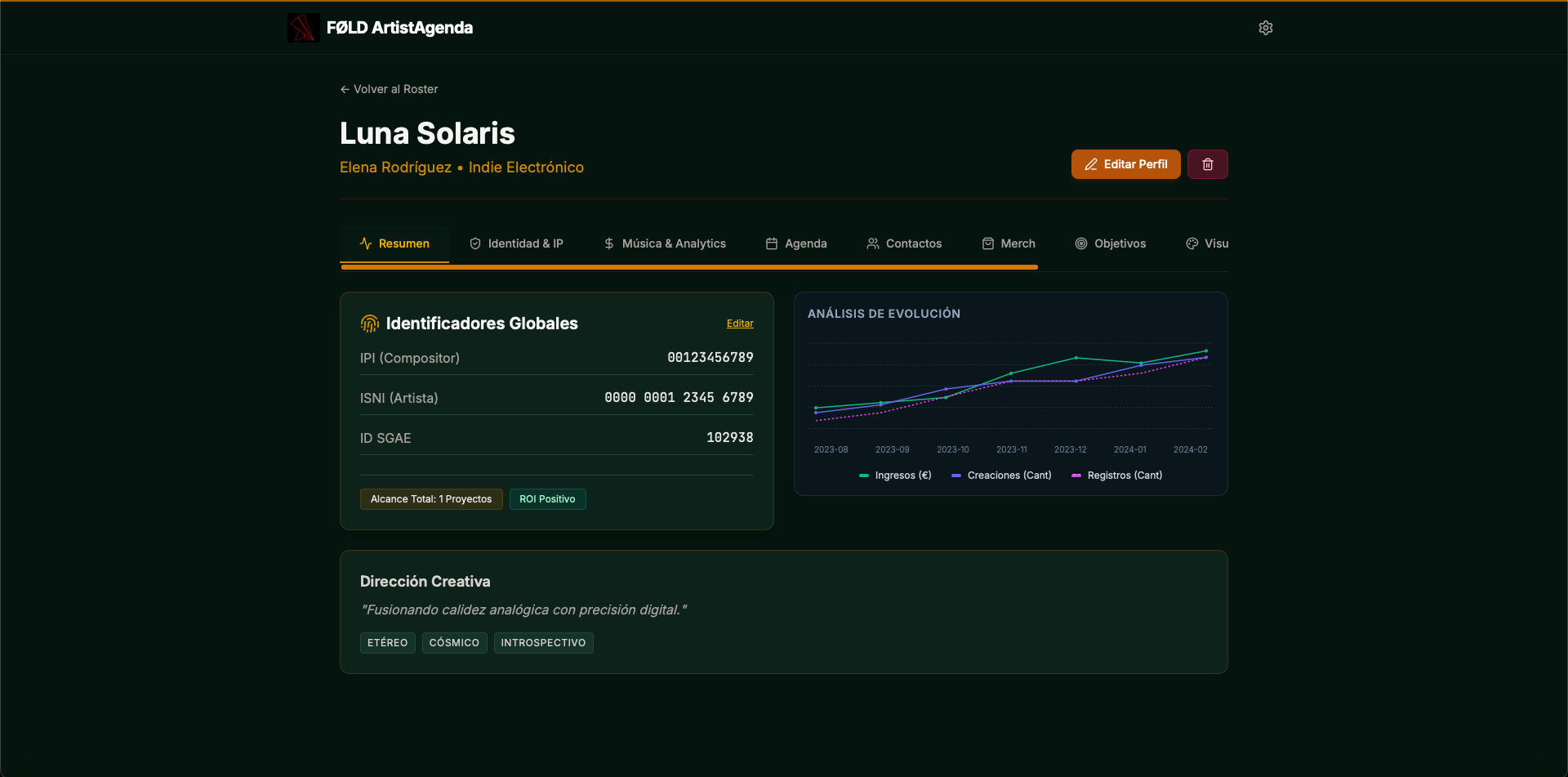Switch to the Merch tab
Screen dimensions: 1568x777
[1009, 243]
